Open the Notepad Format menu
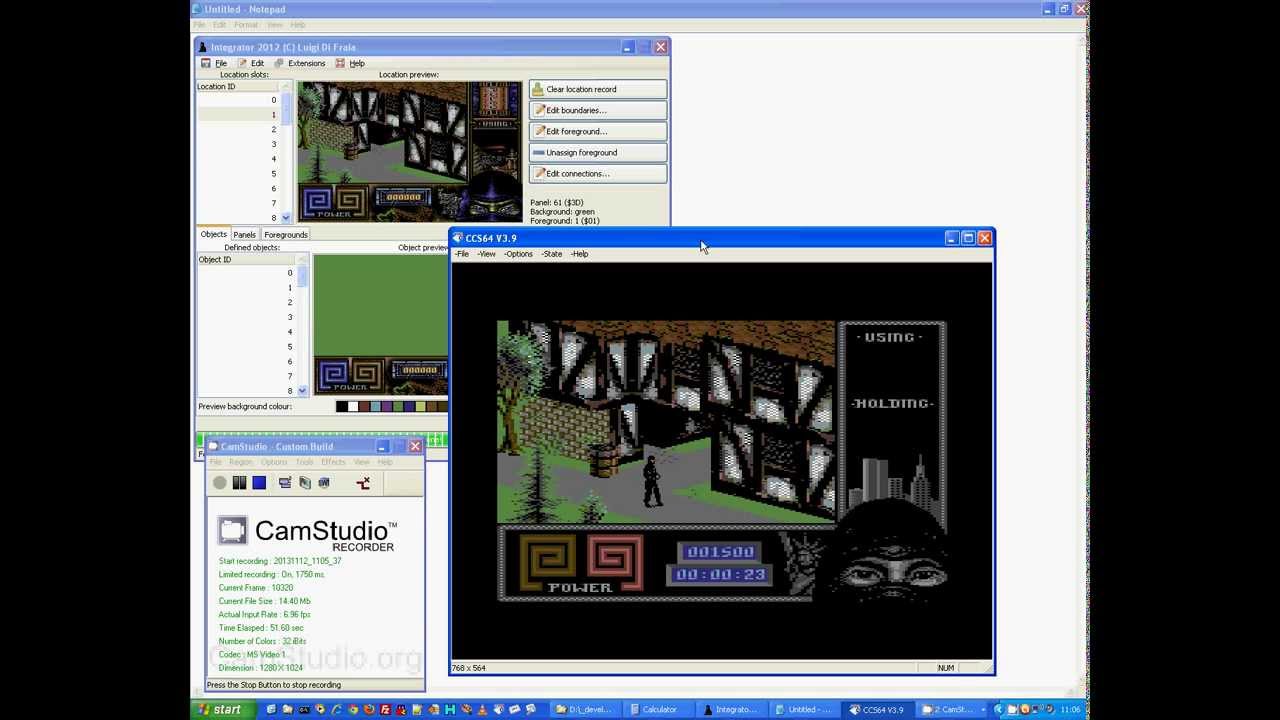The height and width of the screenshot is (720, 1280). click(246, 25)
